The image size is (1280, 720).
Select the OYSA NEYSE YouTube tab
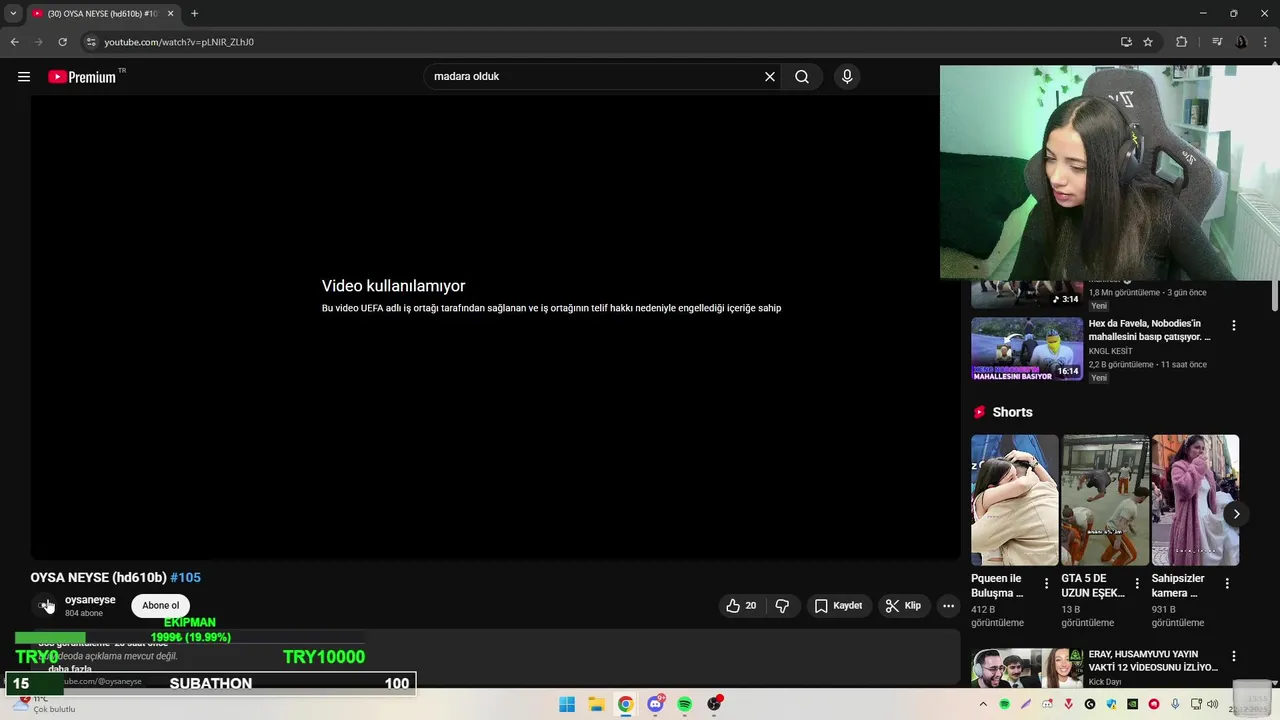pyautogui.click(x=102, y=14)
